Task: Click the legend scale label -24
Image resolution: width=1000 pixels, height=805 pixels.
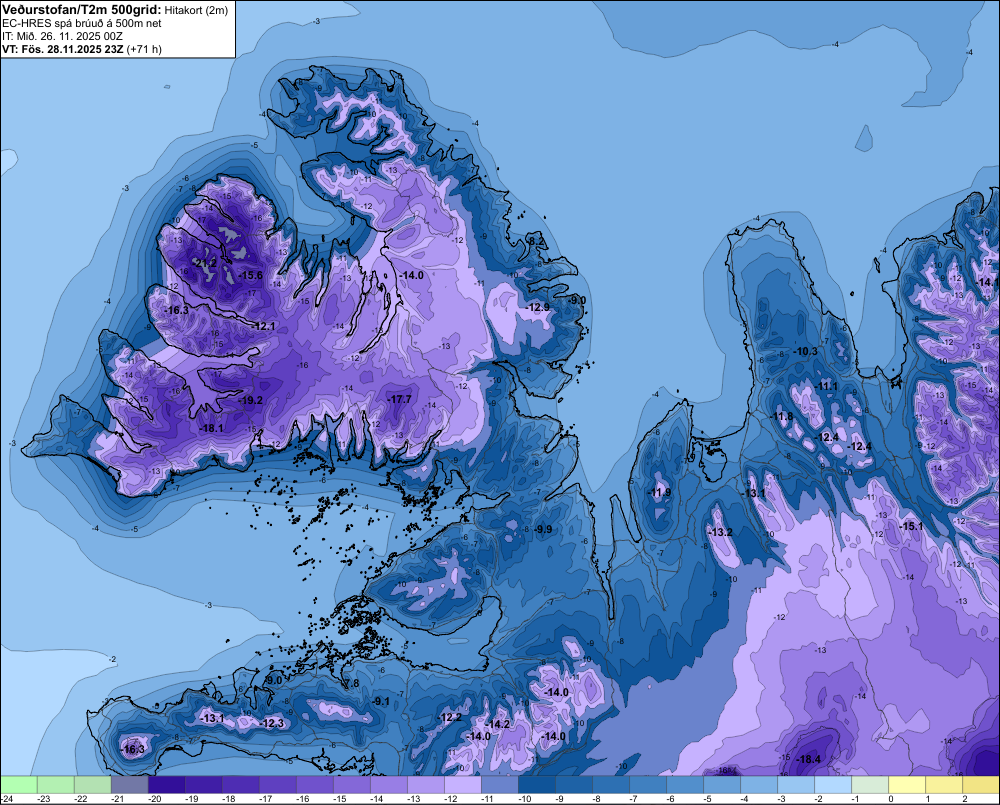Action: [x=7, y=799]
